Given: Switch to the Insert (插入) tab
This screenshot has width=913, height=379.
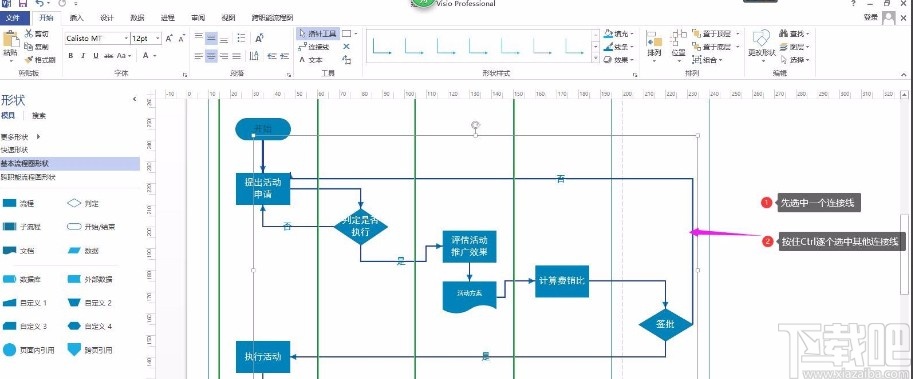Looking at the screenshot, I should click(76, 18).
